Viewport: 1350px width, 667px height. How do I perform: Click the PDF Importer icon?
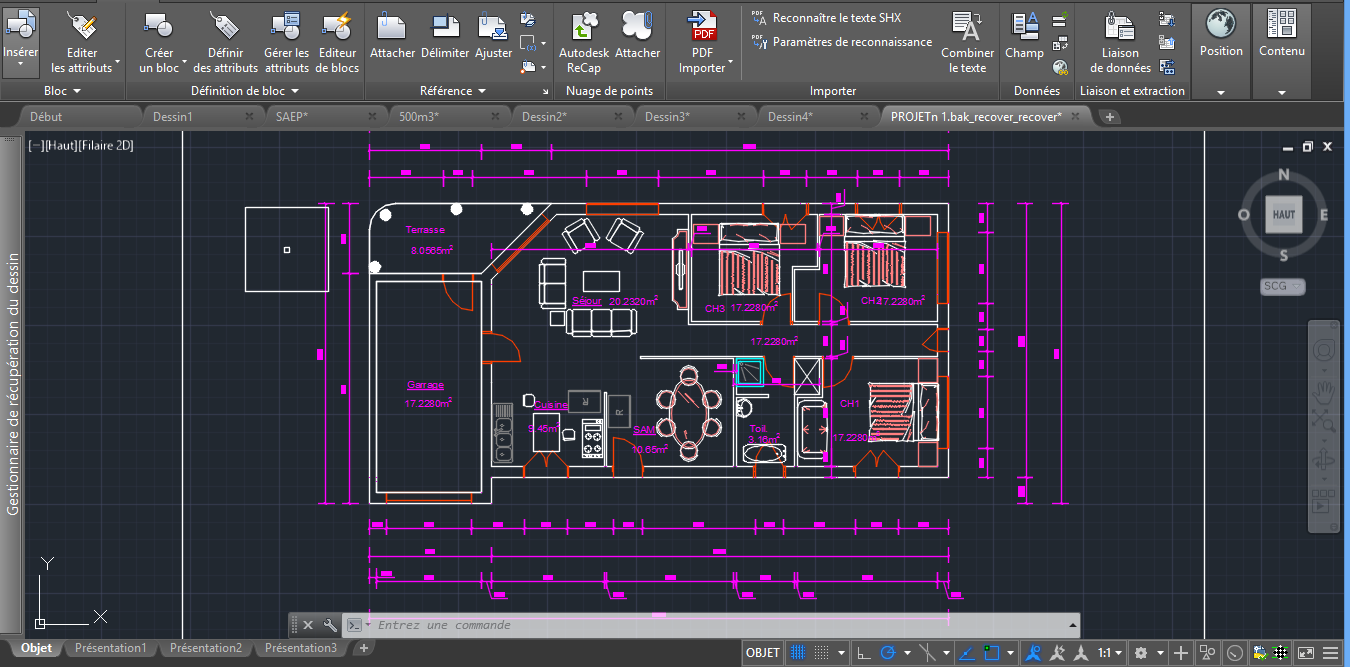pos(702,24)
